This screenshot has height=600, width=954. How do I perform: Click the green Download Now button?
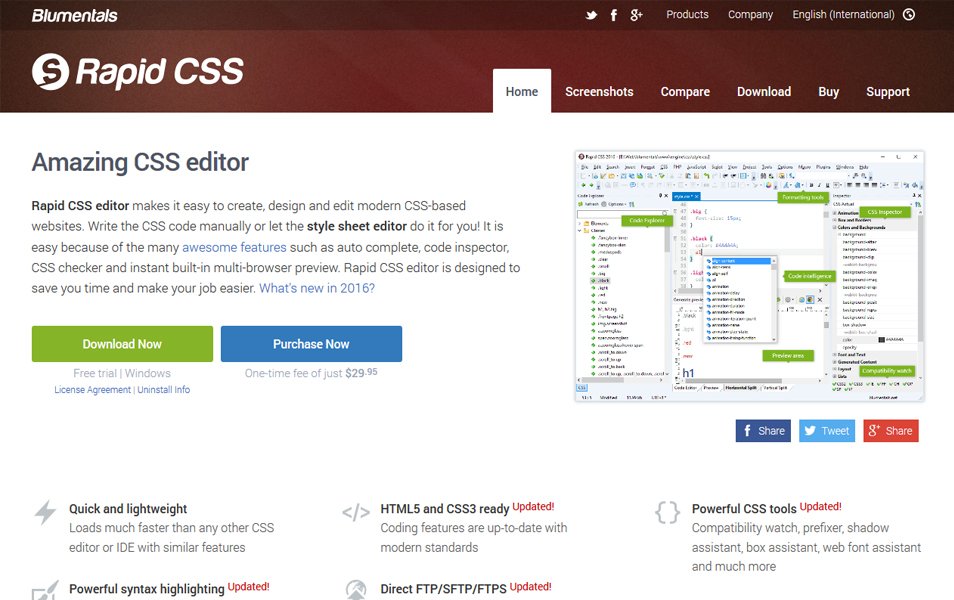pyautogui.click(x=122, y=344)
